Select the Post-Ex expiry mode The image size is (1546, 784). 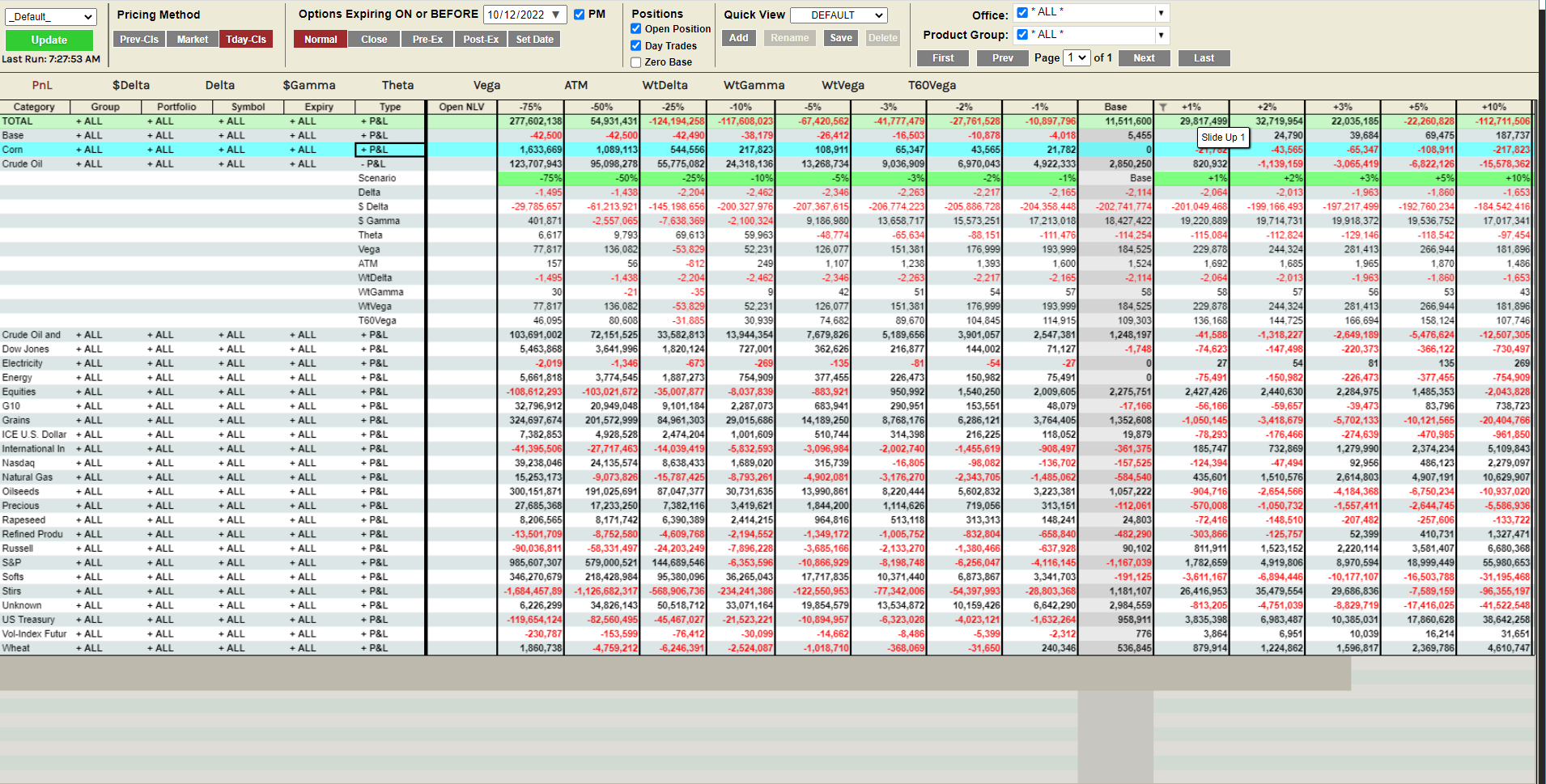[x=481, y=39]
